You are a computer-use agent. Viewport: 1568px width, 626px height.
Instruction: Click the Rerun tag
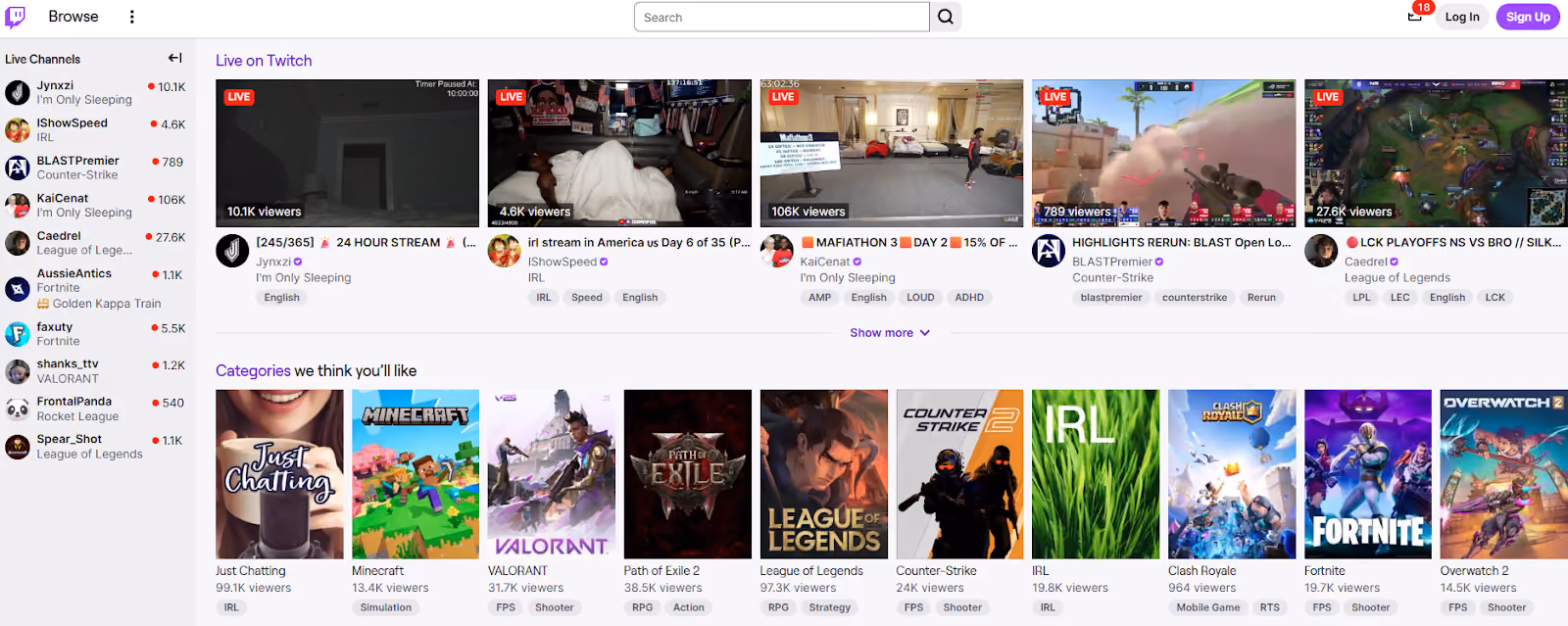(1261, 298)
